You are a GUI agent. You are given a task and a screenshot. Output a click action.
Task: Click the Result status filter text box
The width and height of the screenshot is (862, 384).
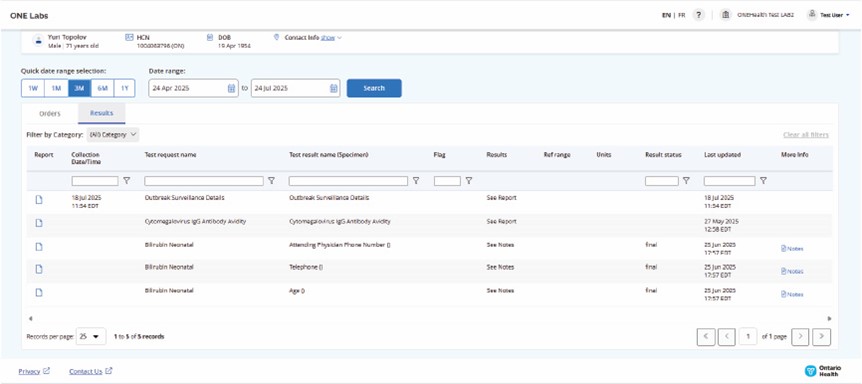tap(662, 181)
